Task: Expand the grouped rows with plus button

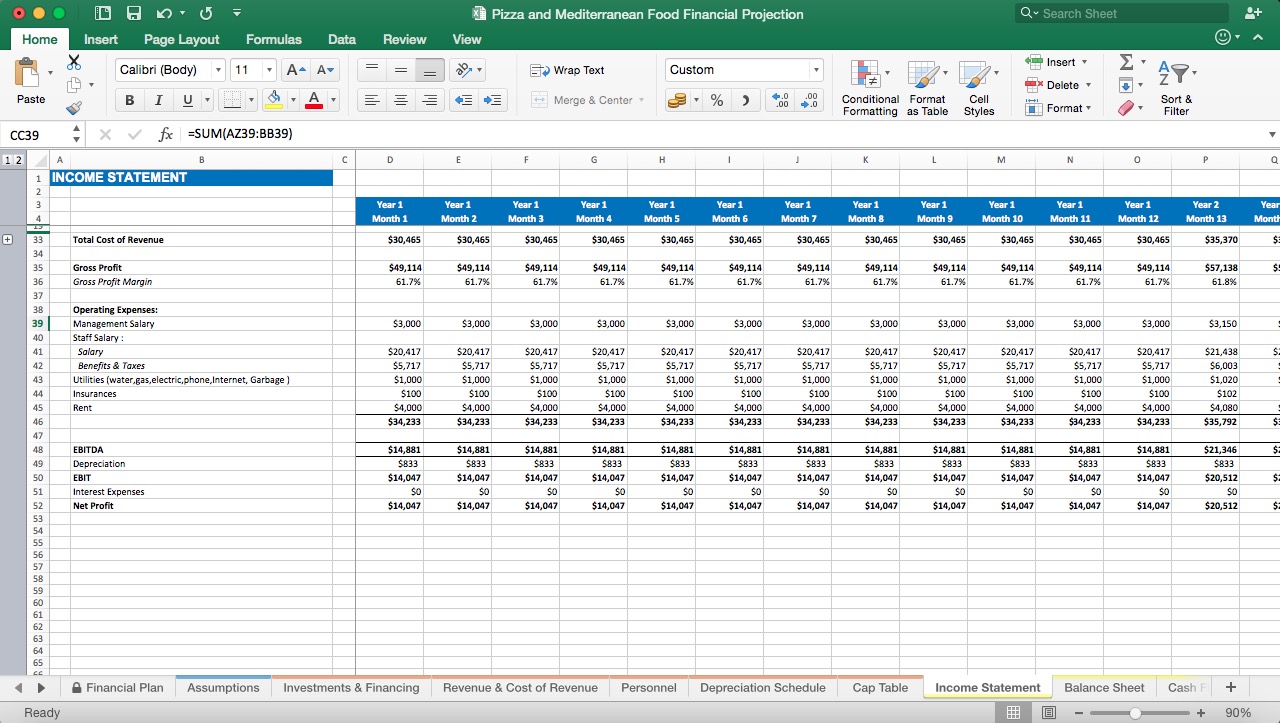Action: click(9, 239)
